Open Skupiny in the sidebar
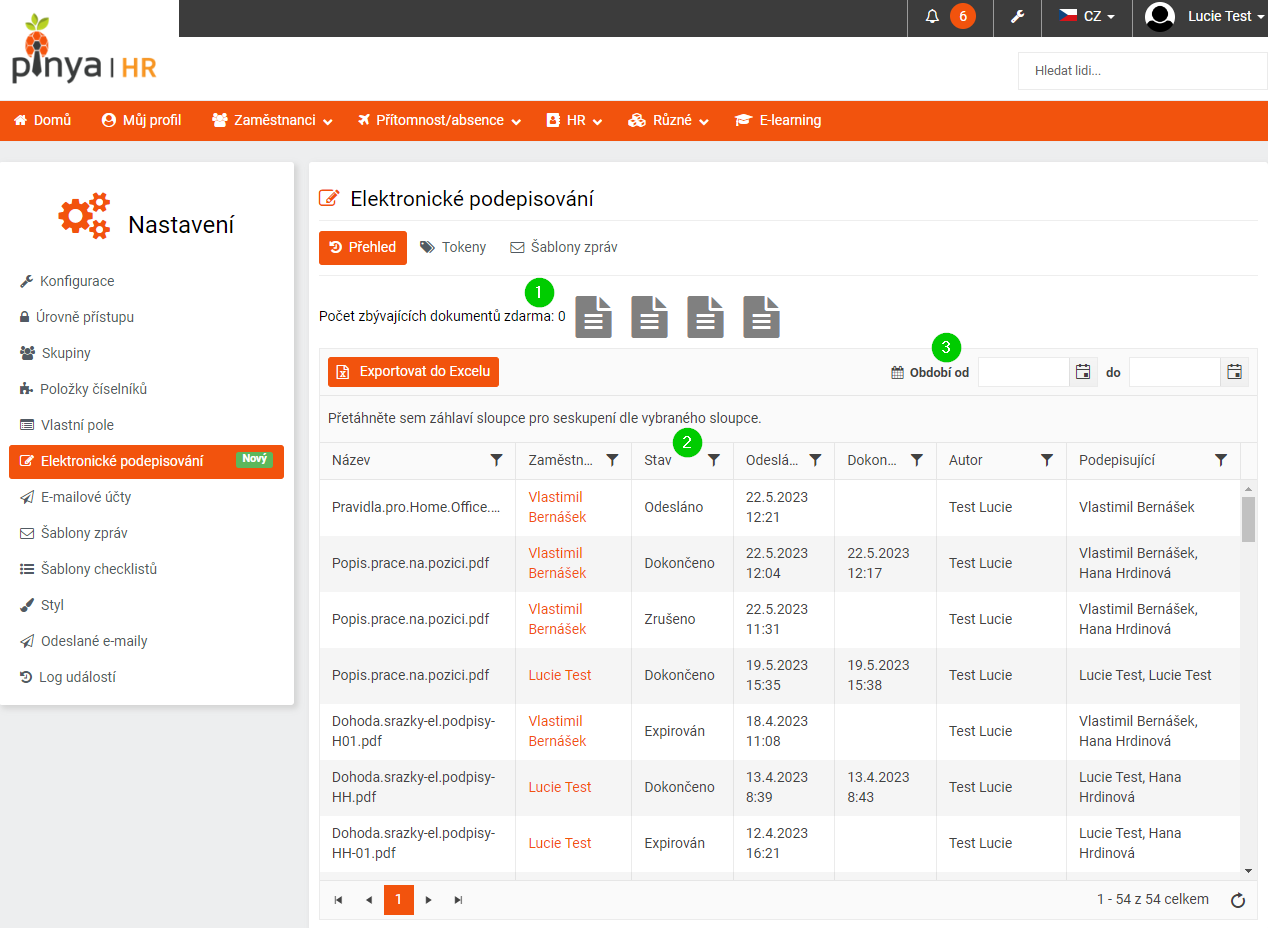The image size is (1268, 928). pos(55,353)
